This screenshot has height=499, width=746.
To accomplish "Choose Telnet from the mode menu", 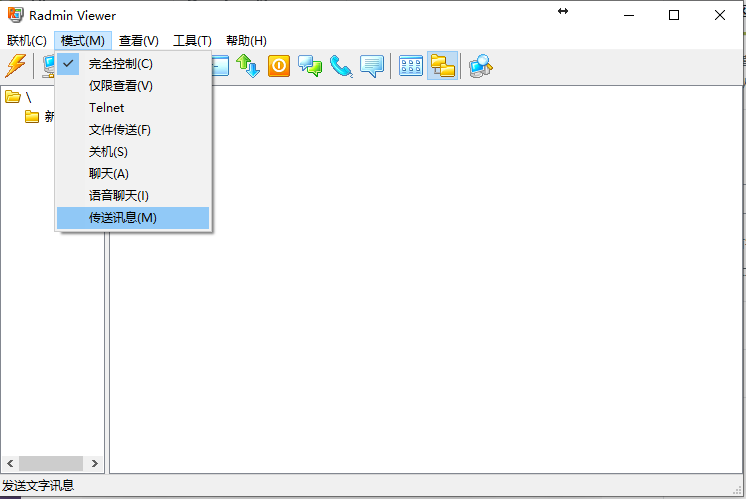I will [x=133, y=108].
